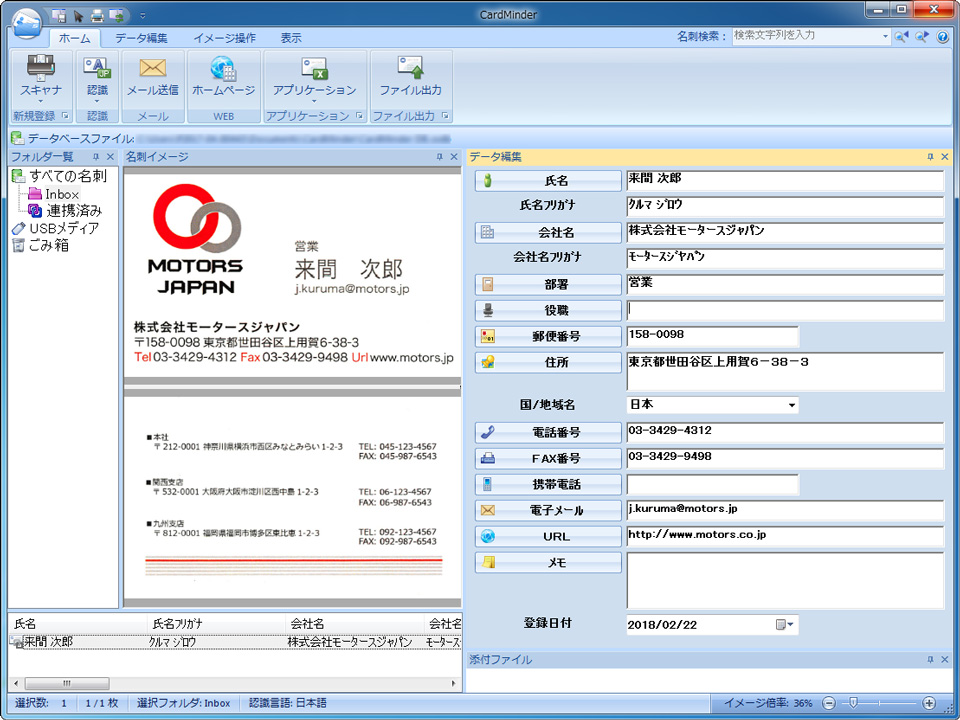This screenshot has width=960, height=720.
Task: Click the Send Mail (メール送信) icon
Action: click(152, 70)
